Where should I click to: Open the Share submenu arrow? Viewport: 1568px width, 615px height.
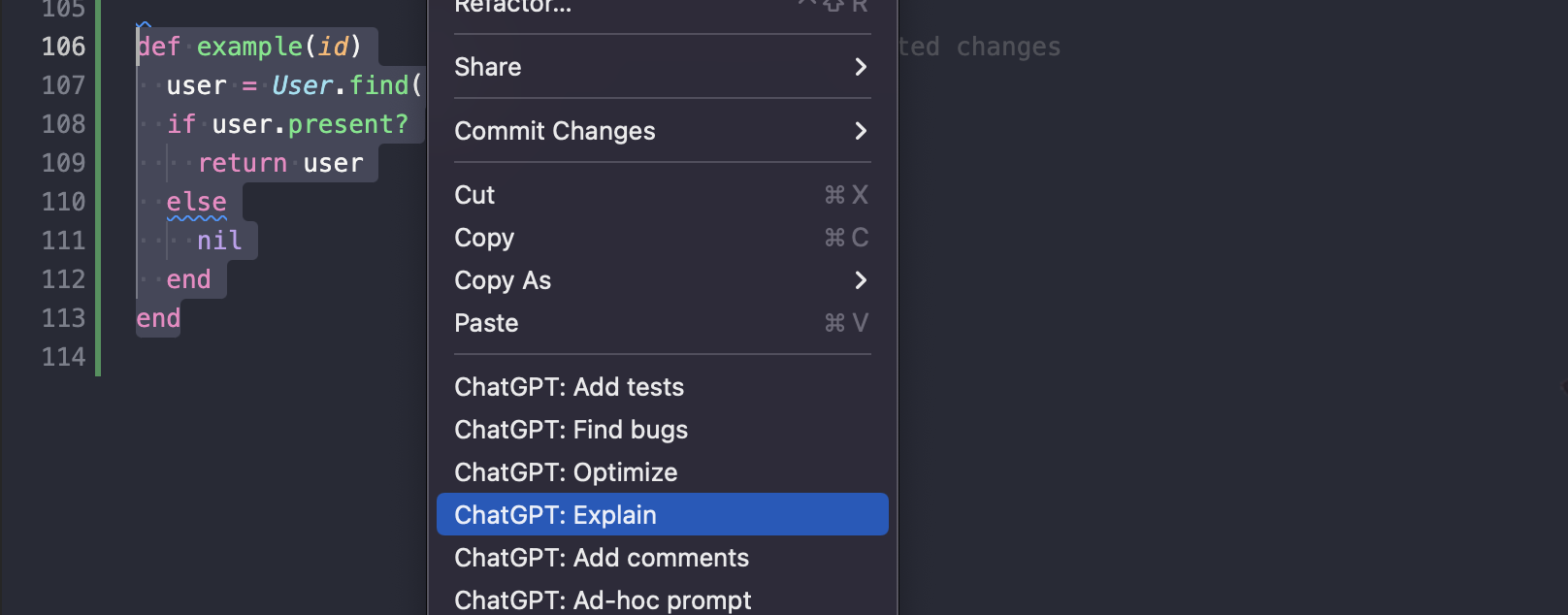(860, 67)
